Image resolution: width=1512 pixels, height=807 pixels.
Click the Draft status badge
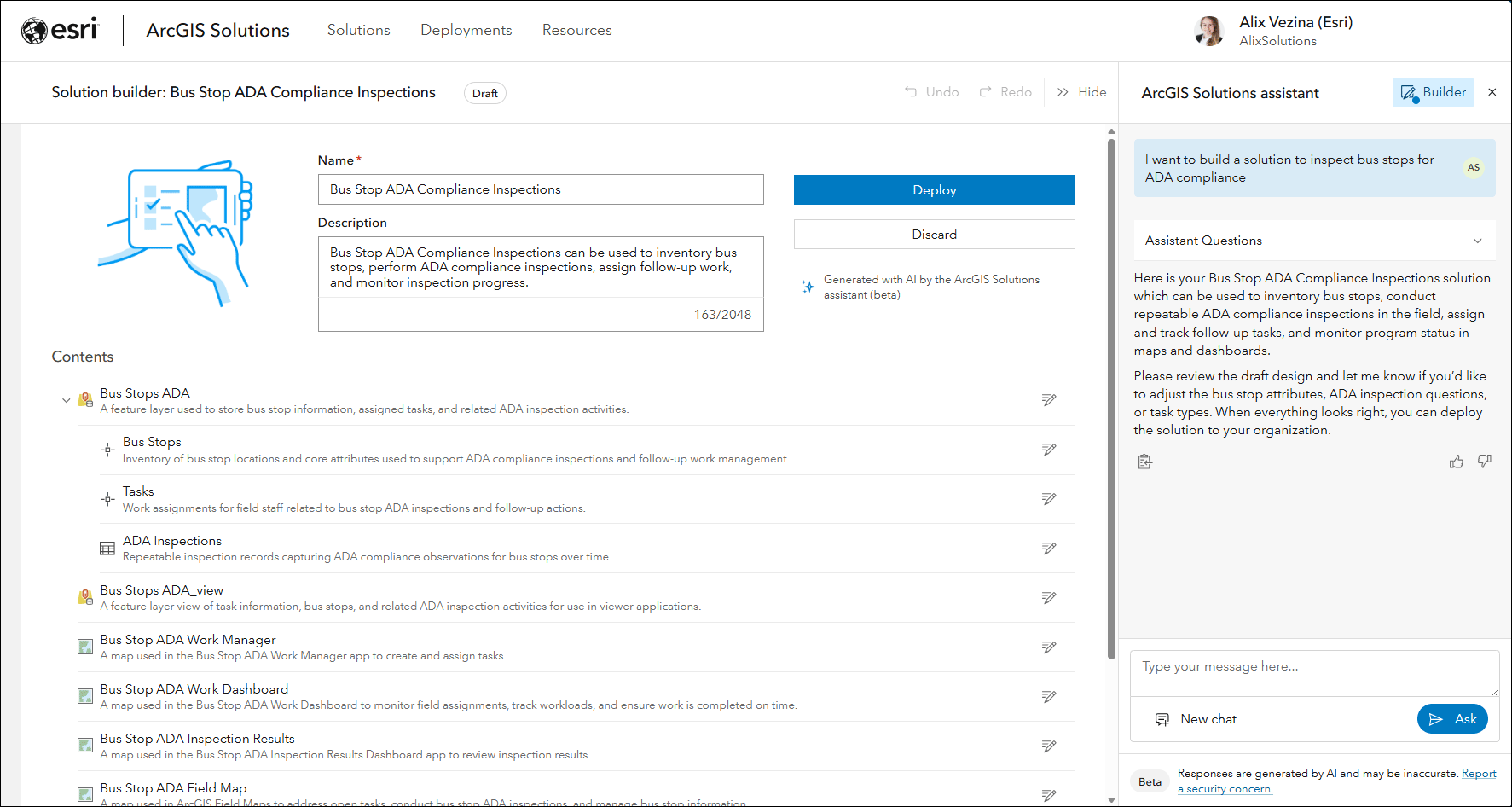[485, 93]
